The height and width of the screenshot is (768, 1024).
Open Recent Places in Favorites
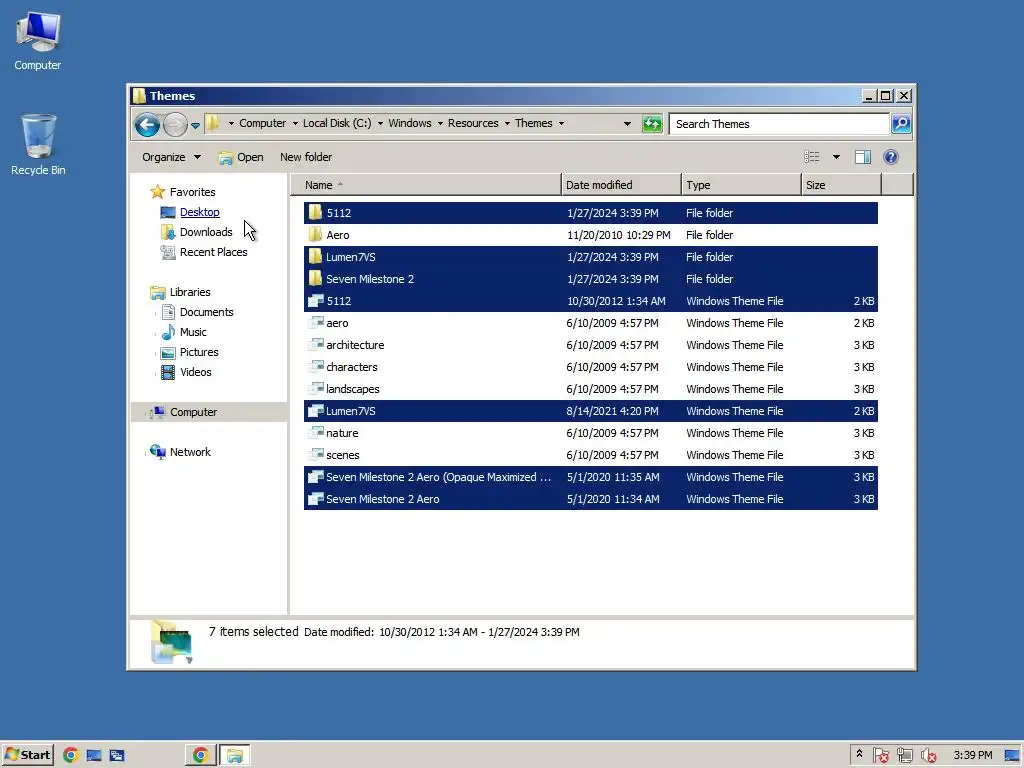[x=213, y=252]
